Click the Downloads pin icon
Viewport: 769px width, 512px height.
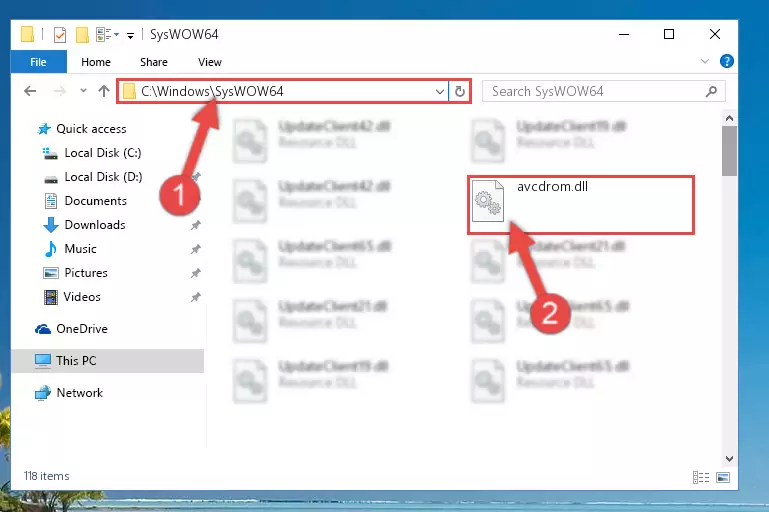coord(196,225)
